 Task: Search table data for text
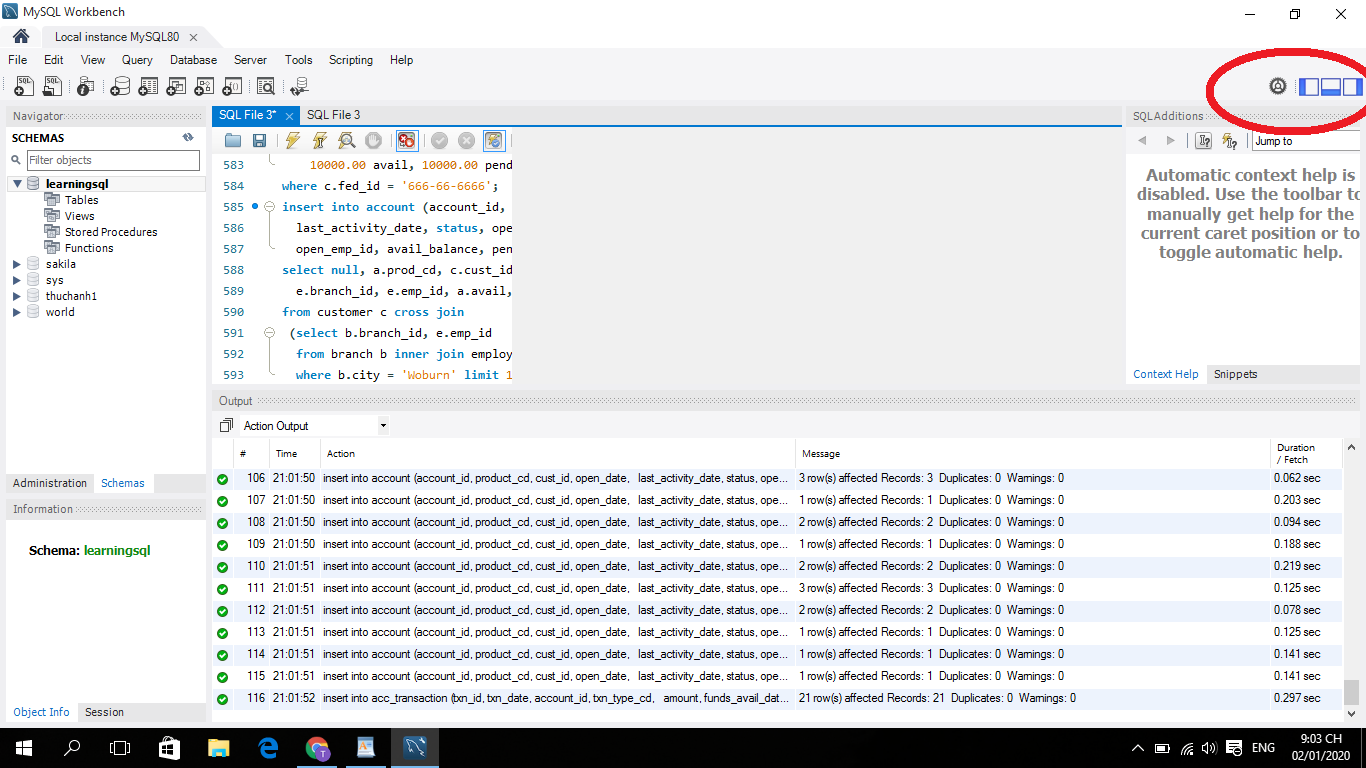pos(266,87)
